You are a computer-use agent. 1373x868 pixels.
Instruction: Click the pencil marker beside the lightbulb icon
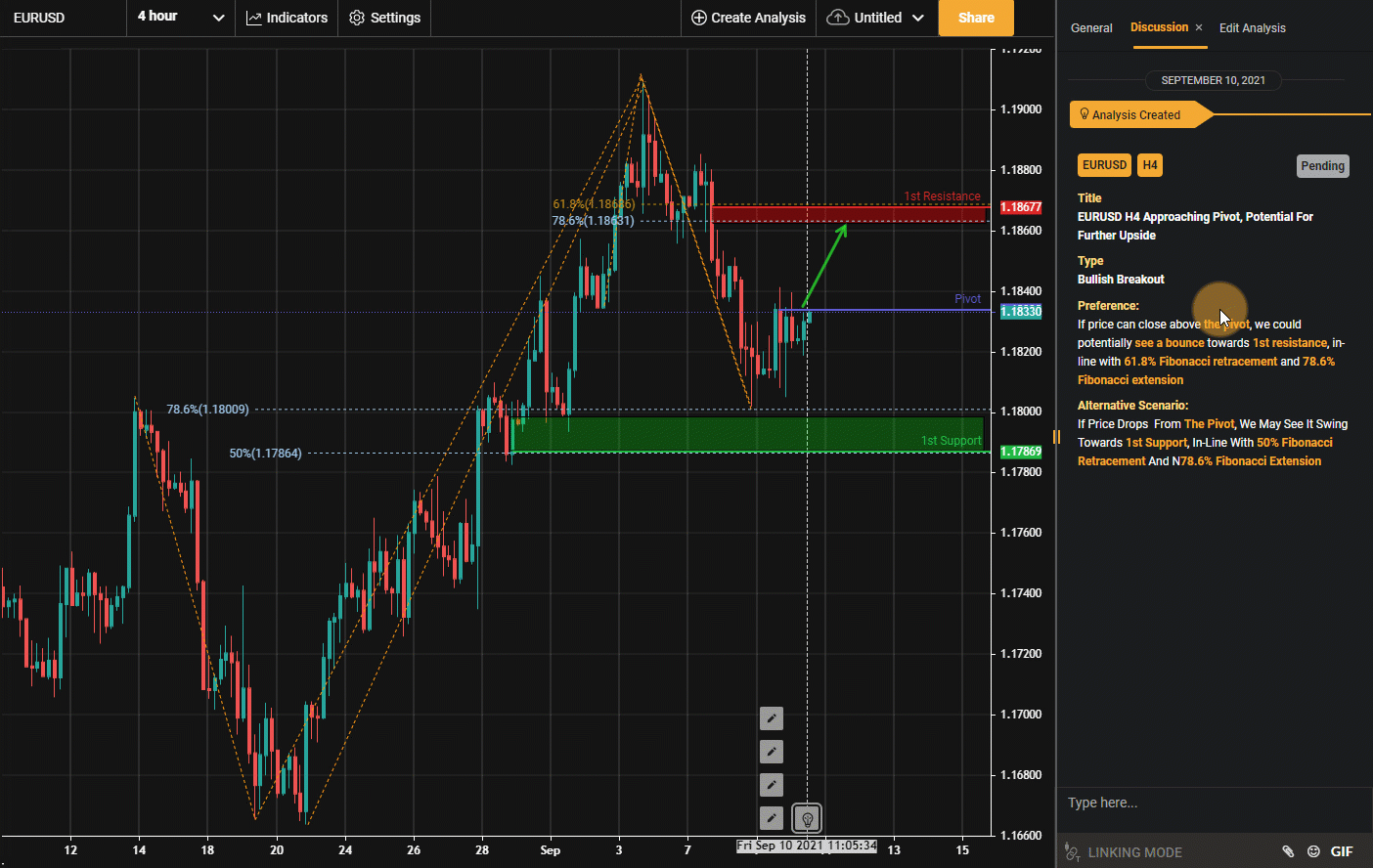coord(772,818)
